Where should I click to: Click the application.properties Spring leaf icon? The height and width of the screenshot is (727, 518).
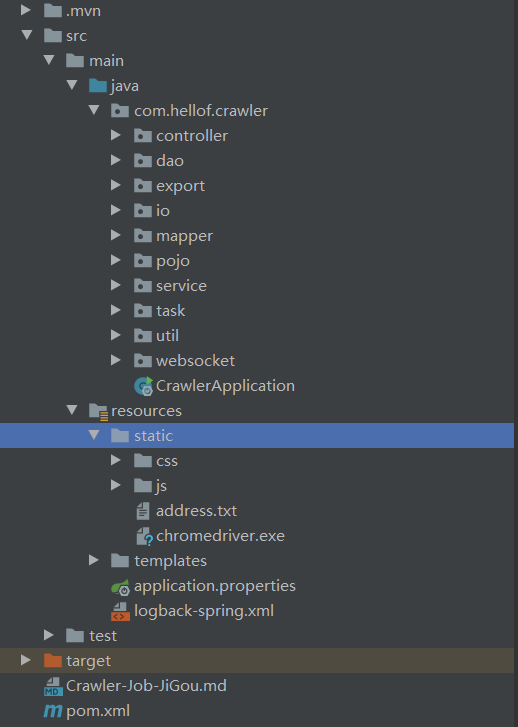[x=121, y=587]
